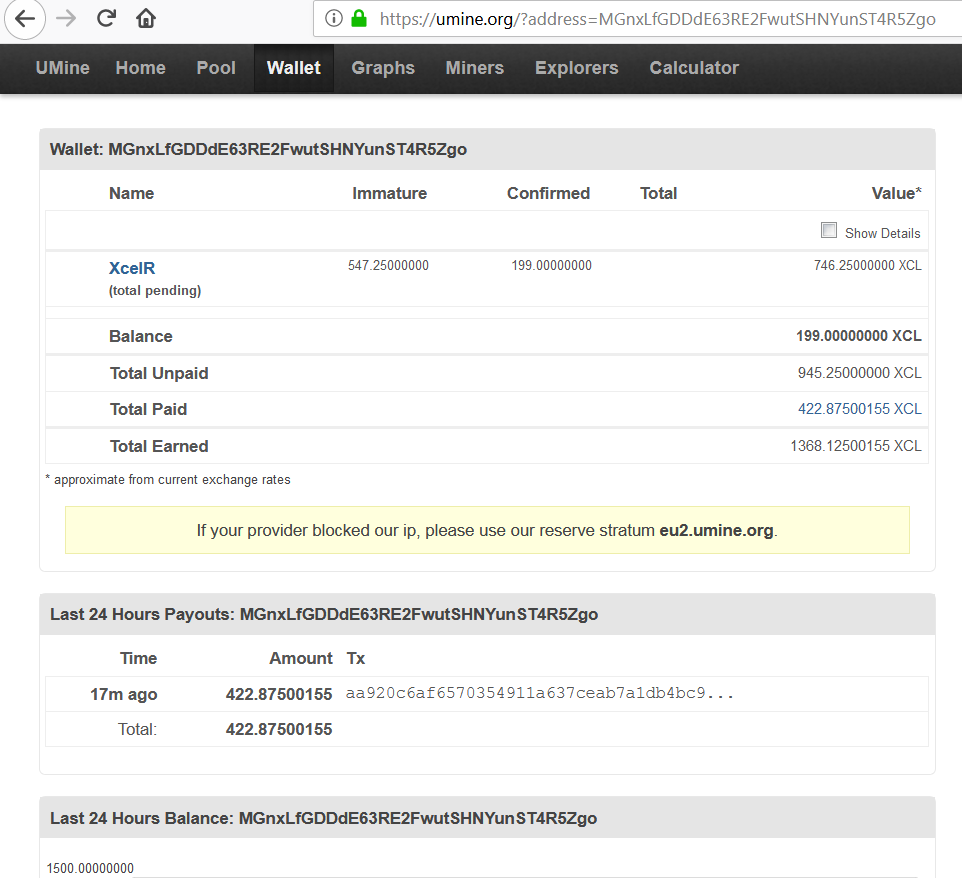Click the Confirmed column header

click(548, 193)
